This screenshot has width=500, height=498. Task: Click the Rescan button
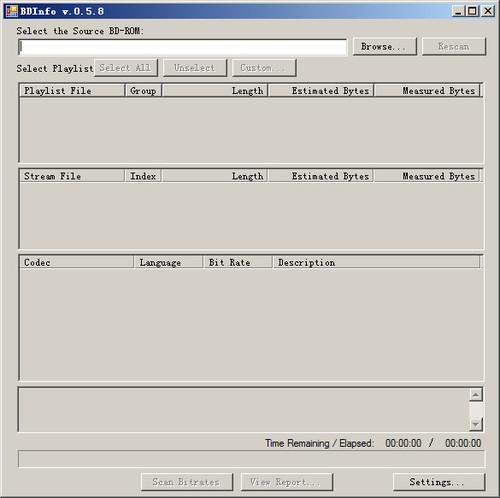(x=454, y=46)
